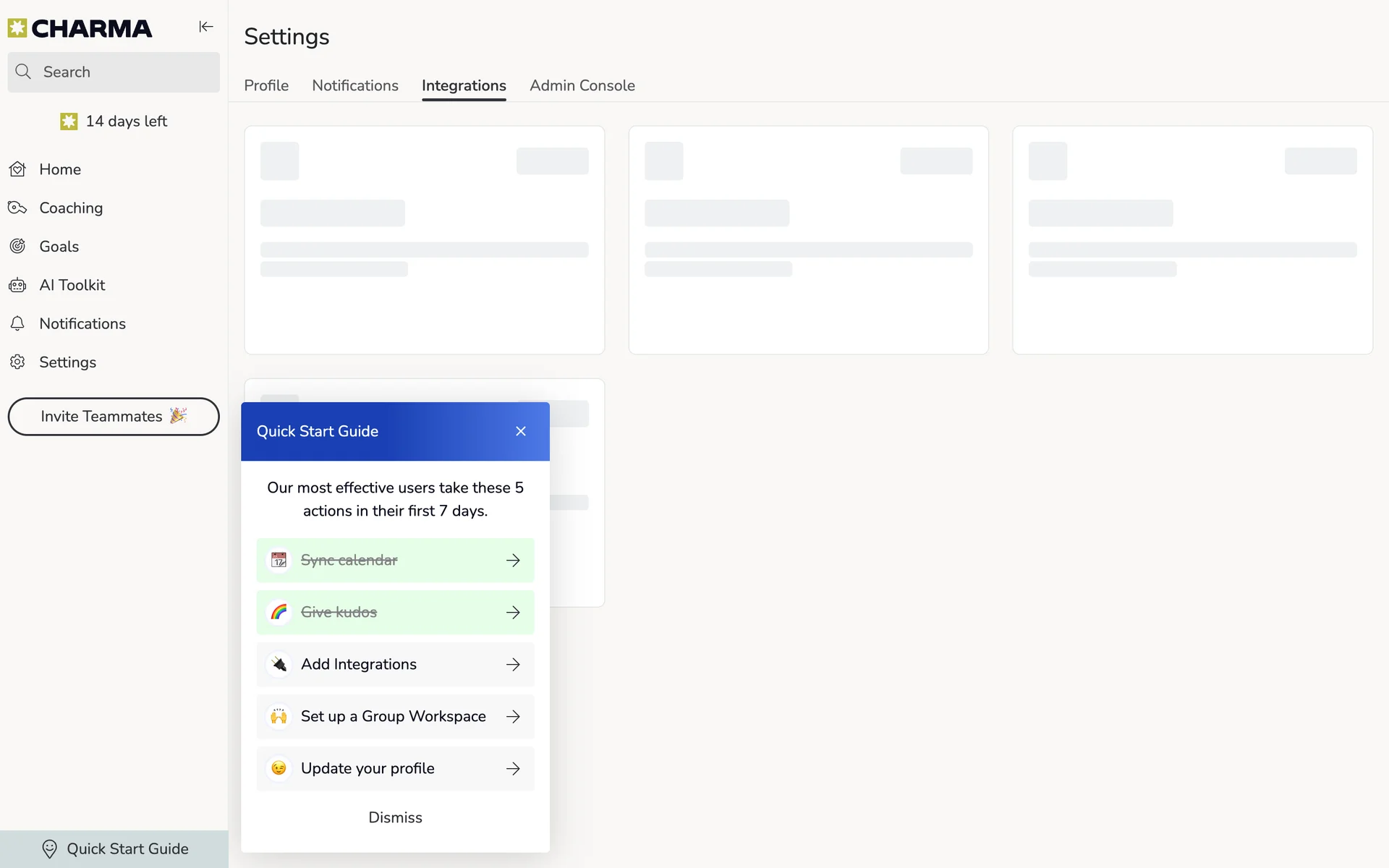Click the Goals target icon
The width and height of the screenshot is (1389, 868).
[x=18, y=246]
